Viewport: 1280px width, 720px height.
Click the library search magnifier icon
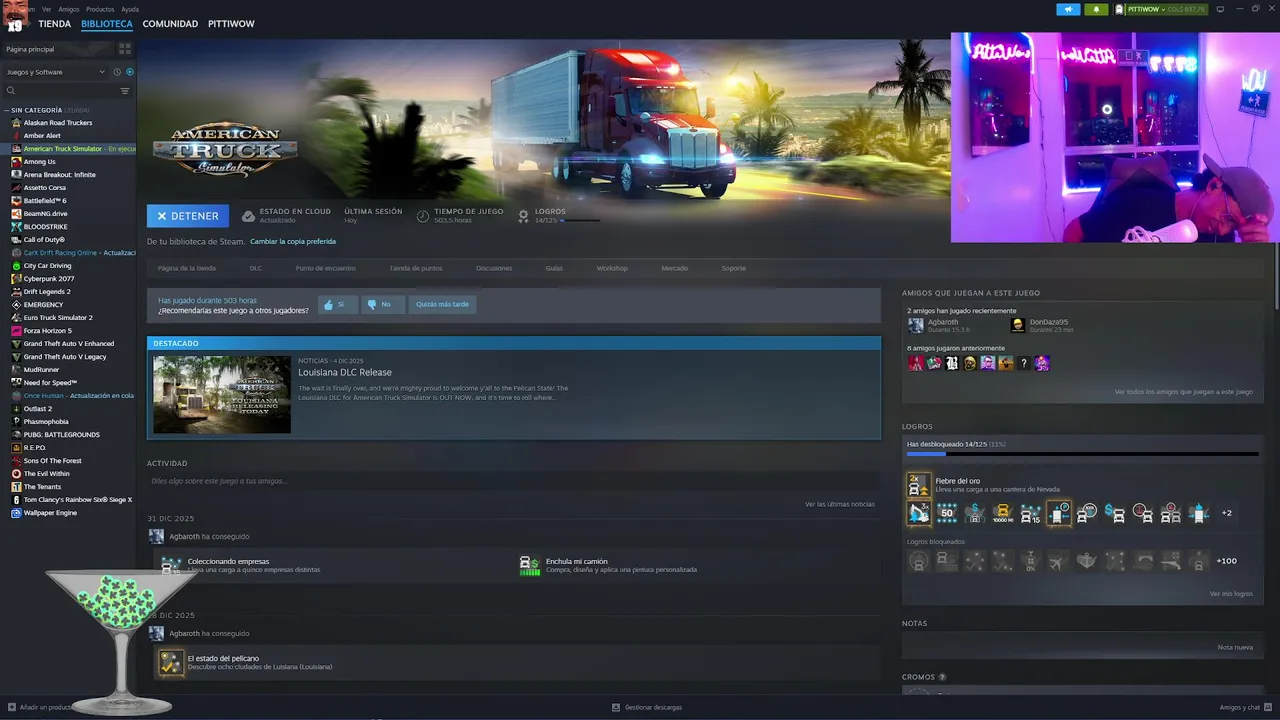(11, 91)
